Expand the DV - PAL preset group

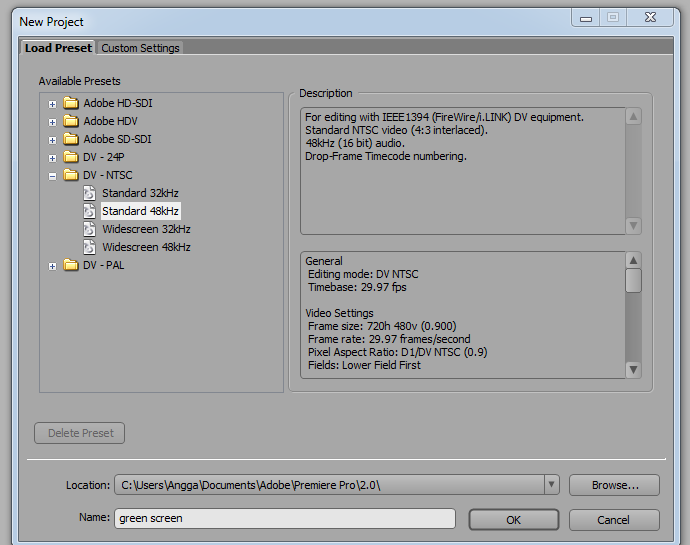pyautogui.click(x=52, y=266)
